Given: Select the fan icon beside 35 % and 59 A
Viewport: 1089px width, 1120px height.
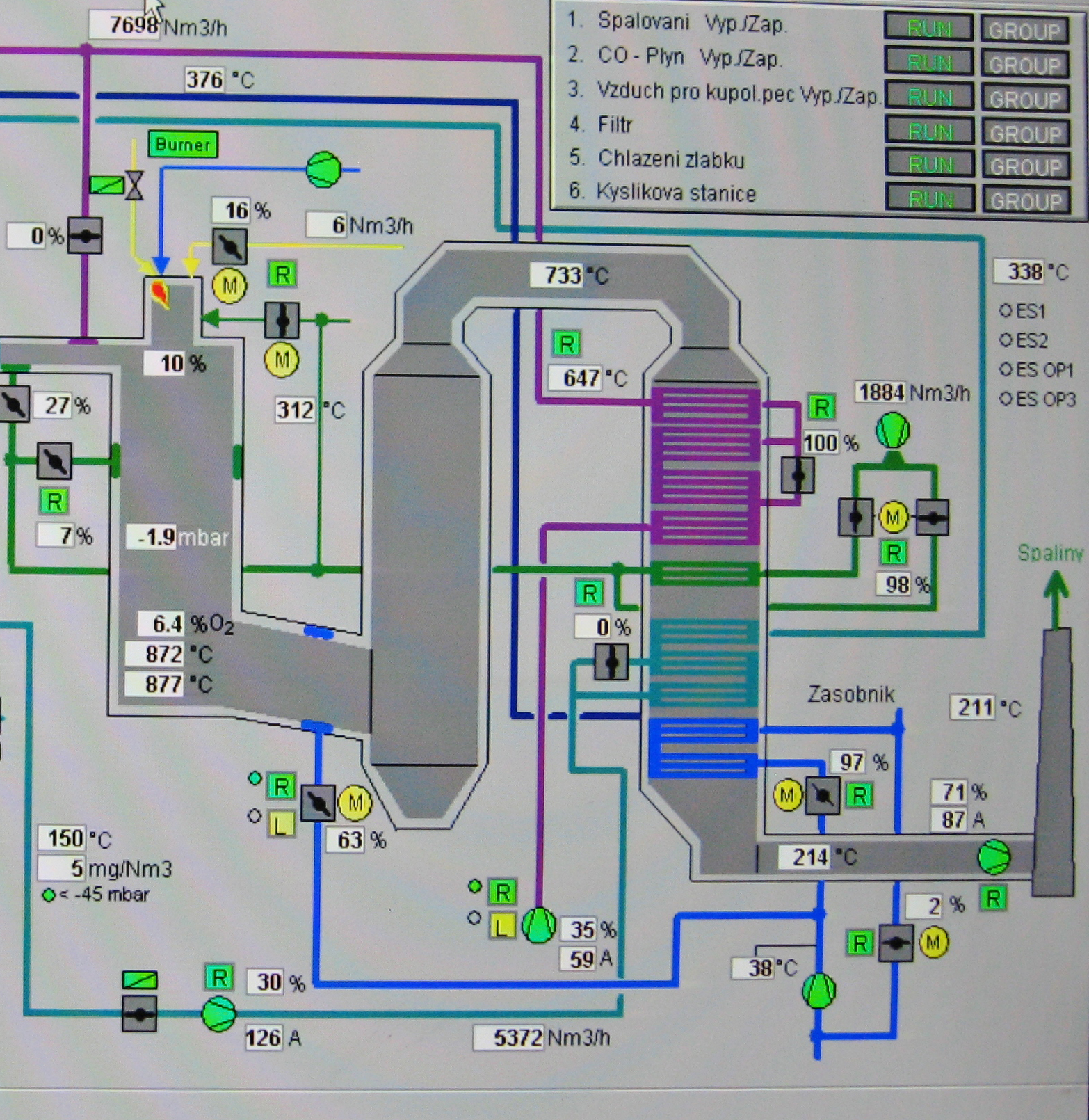Looking at the screenshot, I should pos(538,925).
